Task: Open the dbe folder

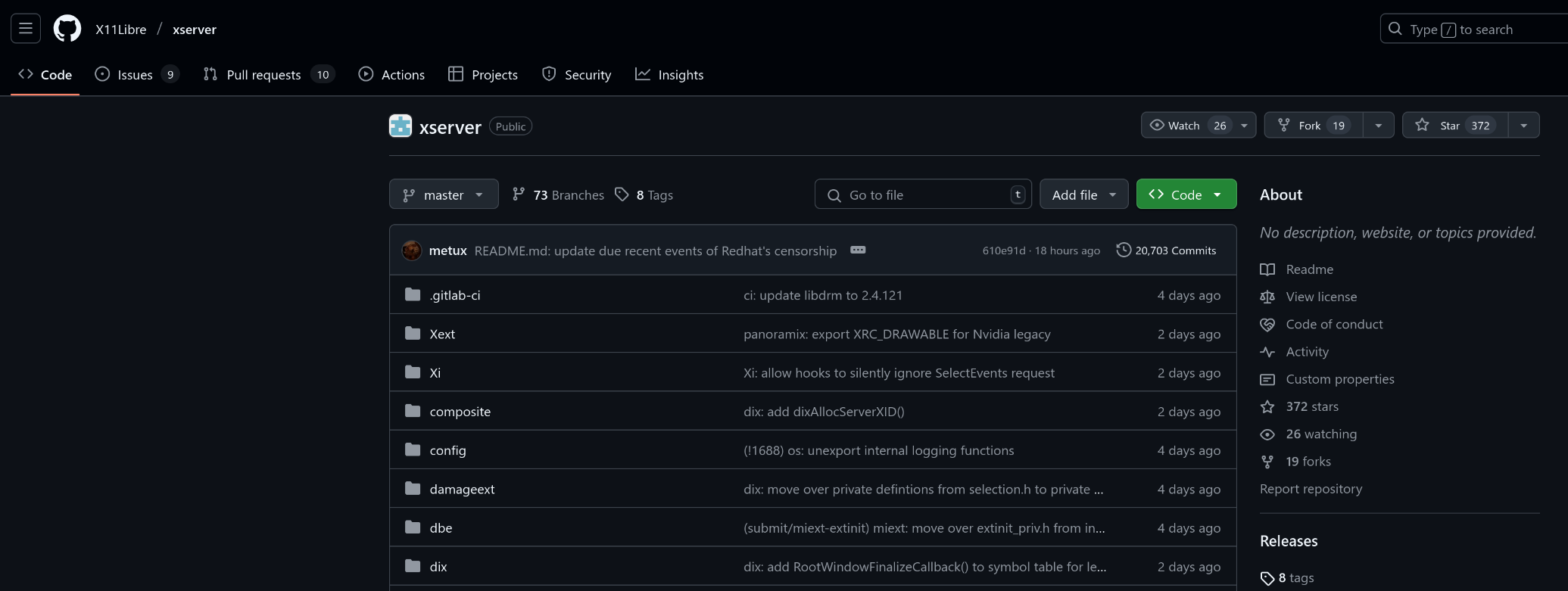Action: [441, 527]
